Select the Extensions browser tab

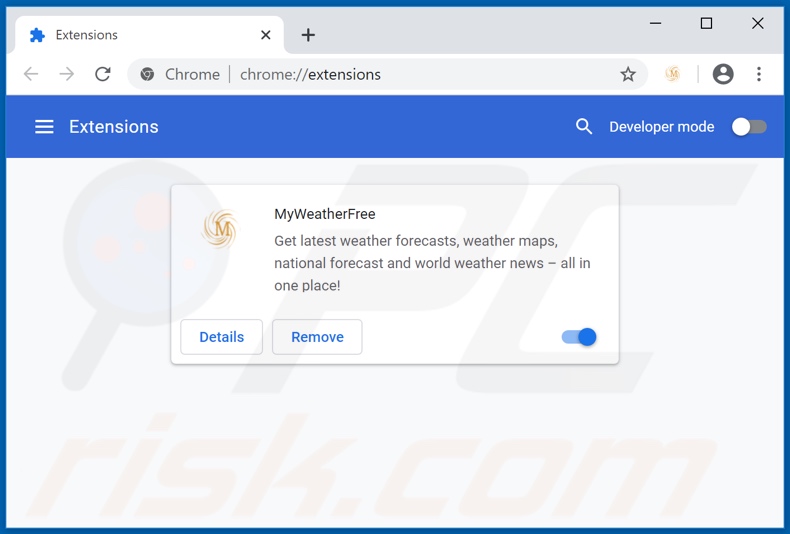tap(150, 35)
